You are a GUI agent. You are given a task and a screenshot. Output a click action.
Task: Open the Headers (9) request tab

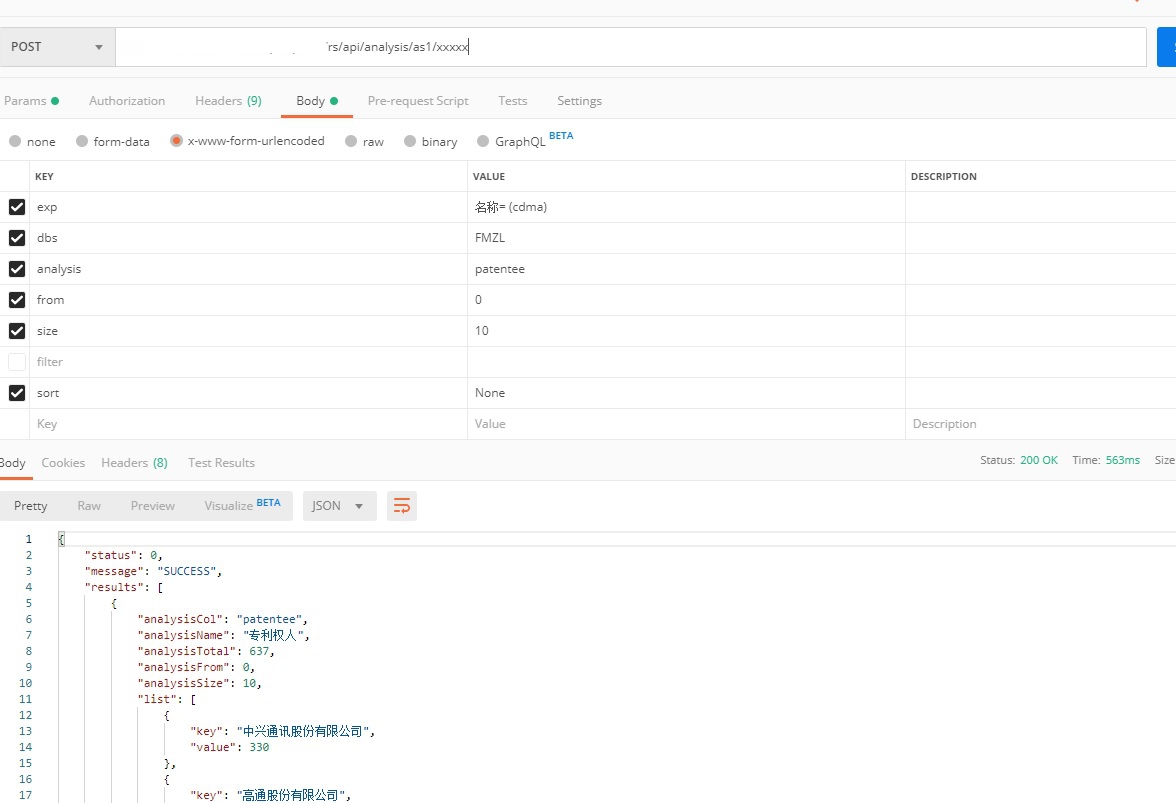coord(228,101)
